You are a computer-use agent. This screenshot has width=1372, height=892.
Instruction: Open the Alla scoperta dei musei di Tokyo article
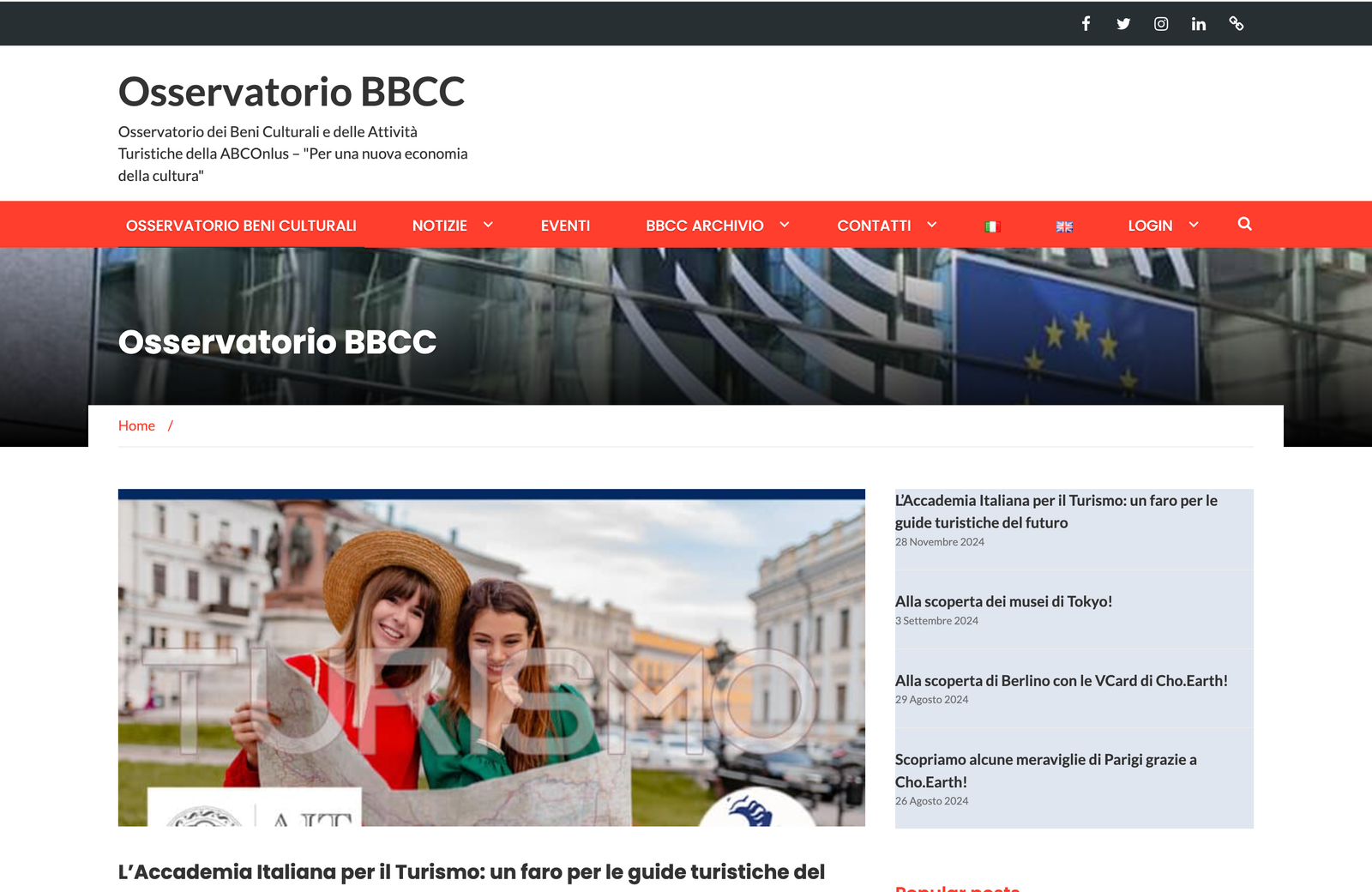tap(1003, 602)
